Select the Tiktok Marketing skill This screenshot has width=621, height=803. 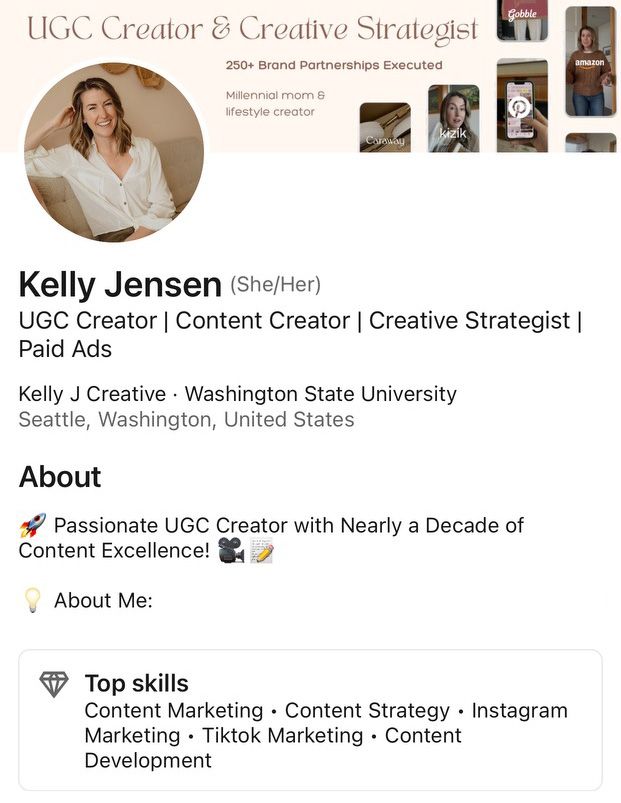283,736
